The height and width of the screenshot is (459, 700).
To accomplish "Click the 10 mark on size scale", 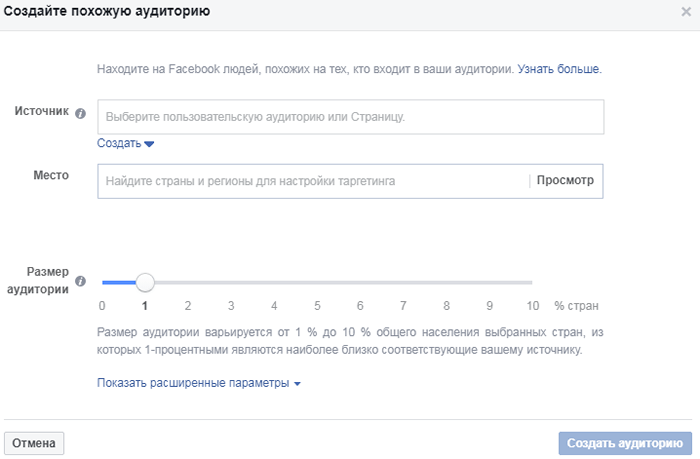I will (533, 306).
